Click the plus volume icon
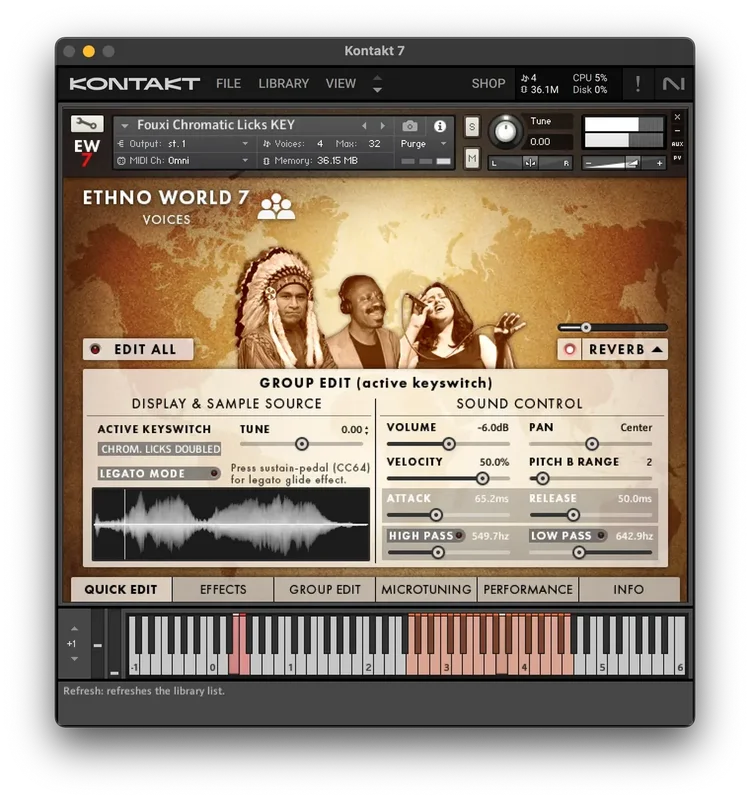Image resolution: width=750 pixels, height=800 pixels. pos(659,163)
